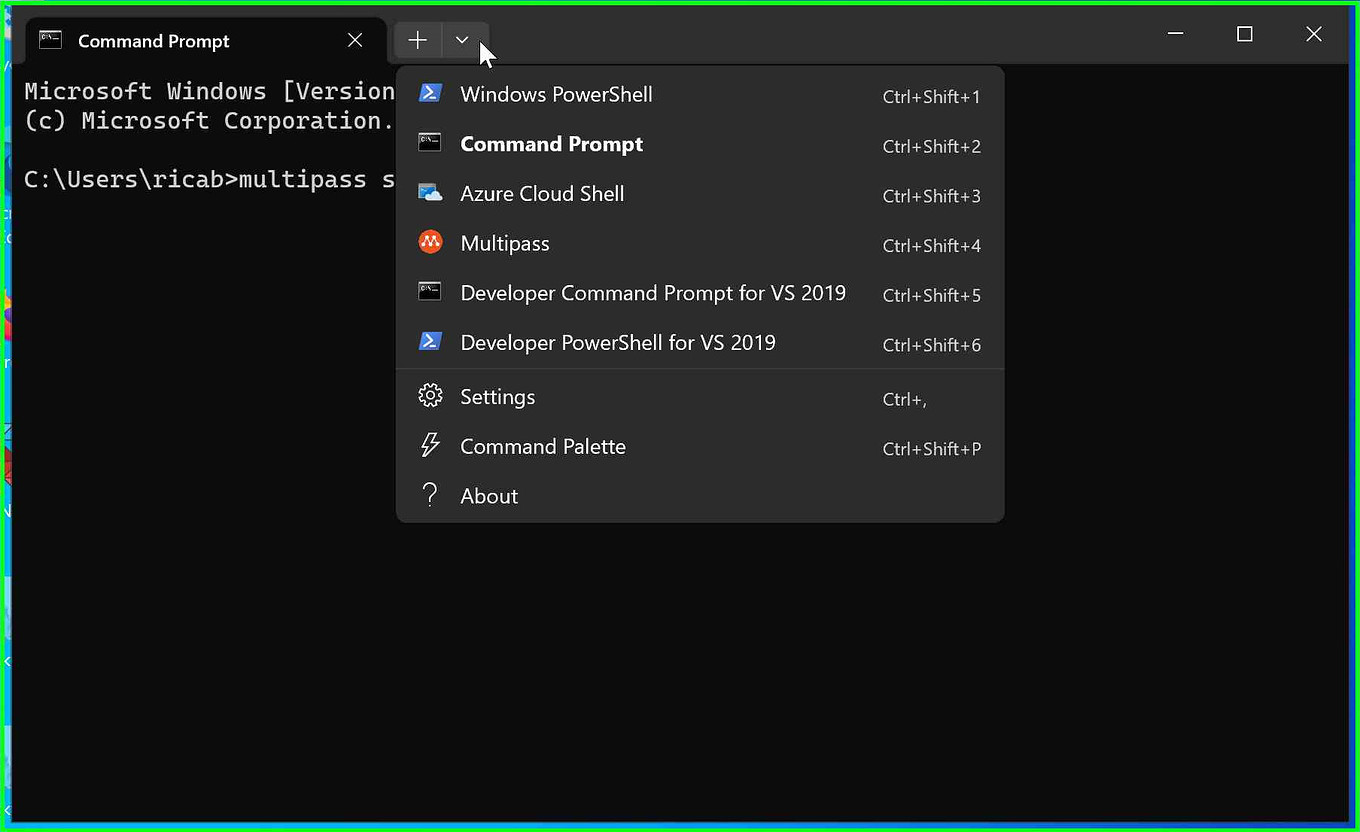
Task: Close the Command Prompt tab
Action: coord(355,40)
